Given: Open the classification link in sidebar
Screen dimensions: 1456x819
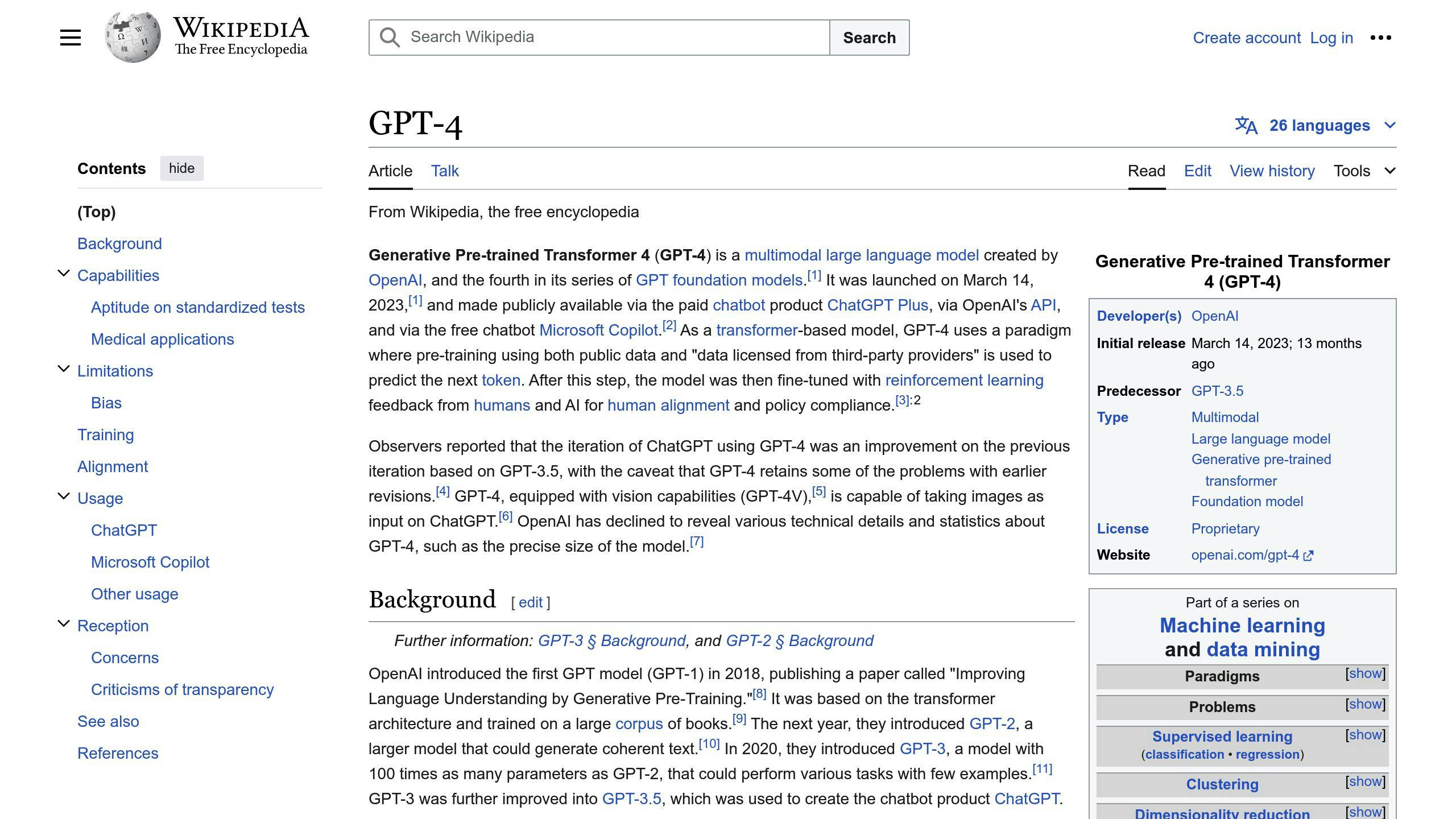Looking at the screenshot, I should point(1184,754).
